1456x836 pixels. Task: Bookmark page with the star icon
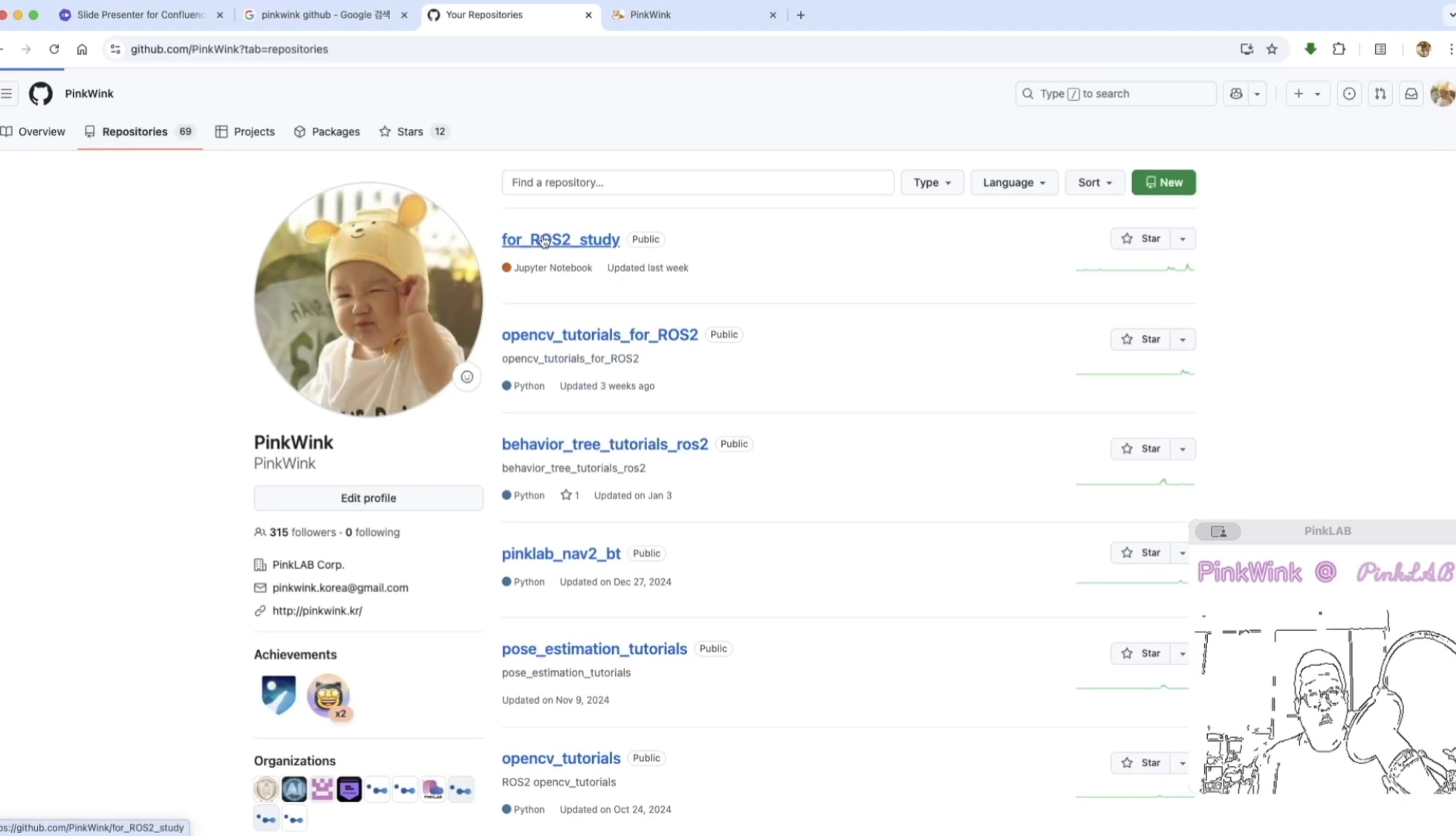(x=1272, y=49)
